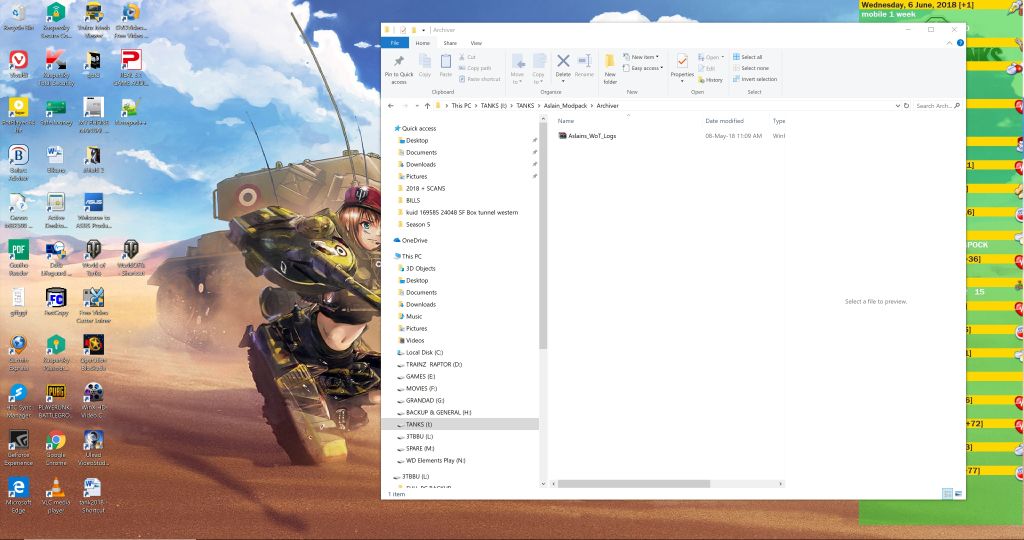Click the file list horizontal scrollbar
The width and height of the screenshot is (1024, 540).
[x=633, y=484]
